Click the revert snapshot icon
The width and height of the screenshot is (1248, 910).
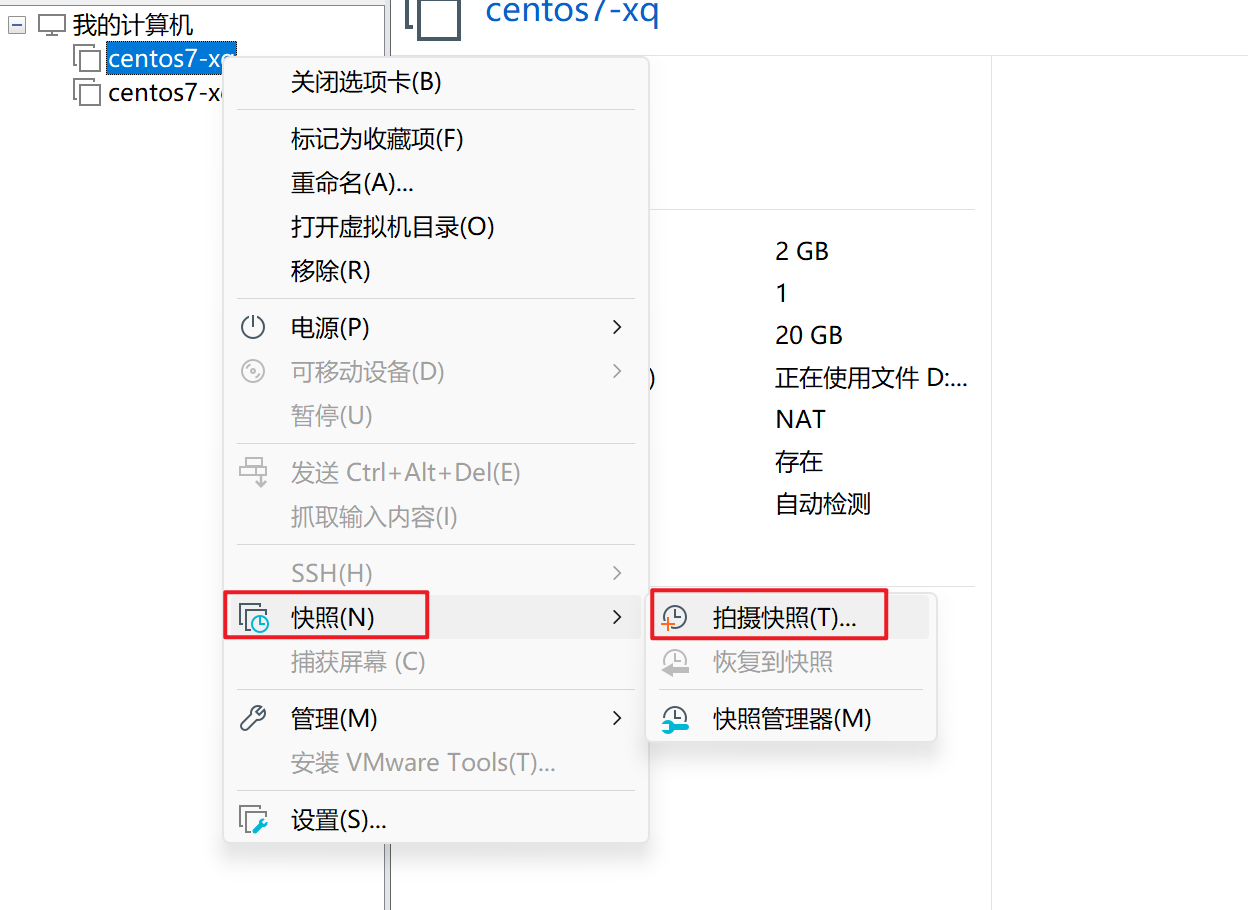click(675, 662)
